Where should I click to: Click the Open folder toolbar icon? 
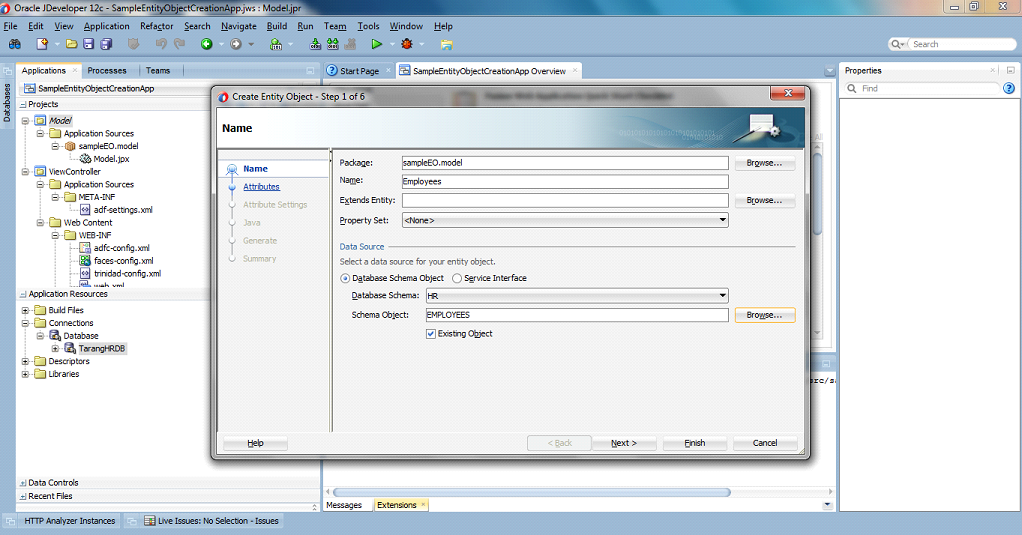point(72,44)
